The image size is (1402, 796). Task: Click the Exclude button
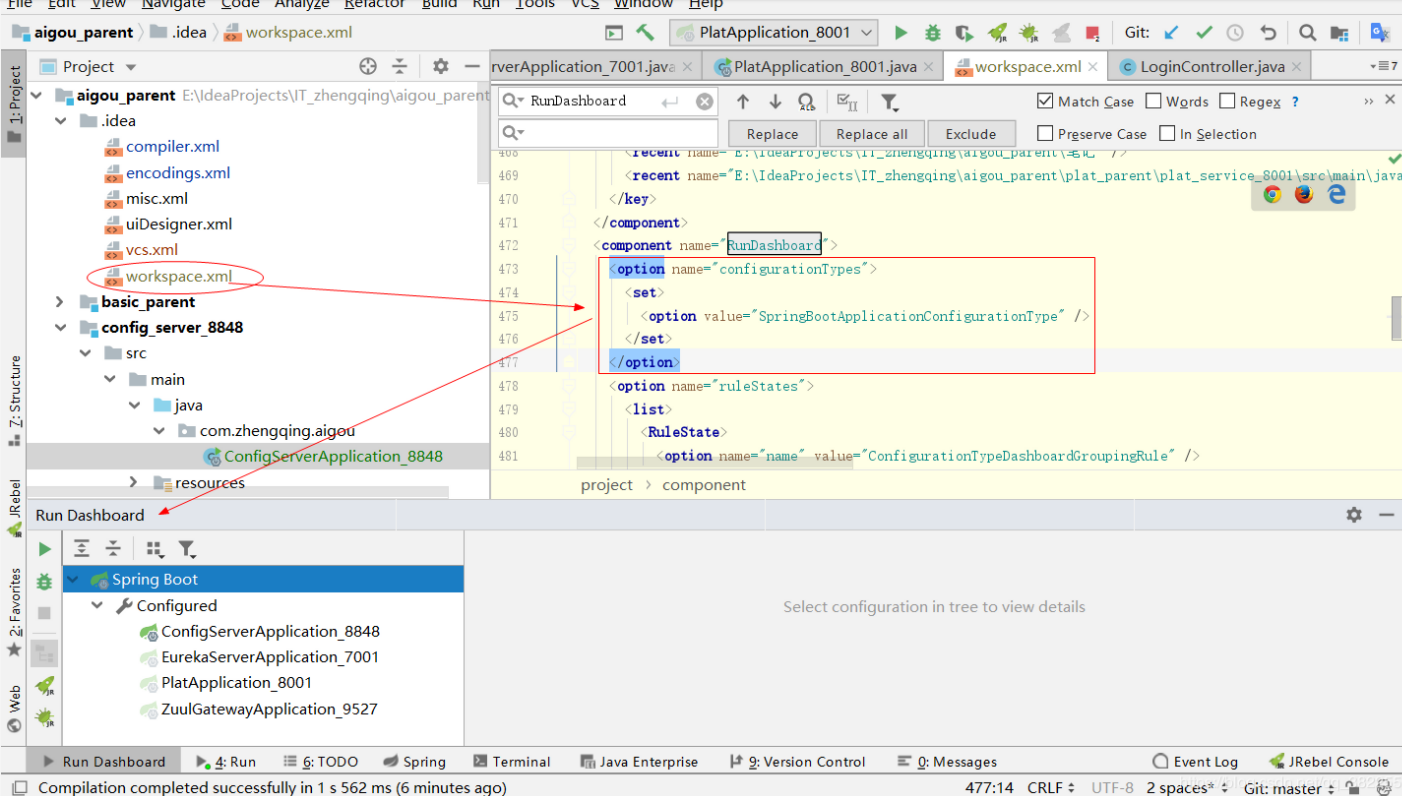[971, 134]
